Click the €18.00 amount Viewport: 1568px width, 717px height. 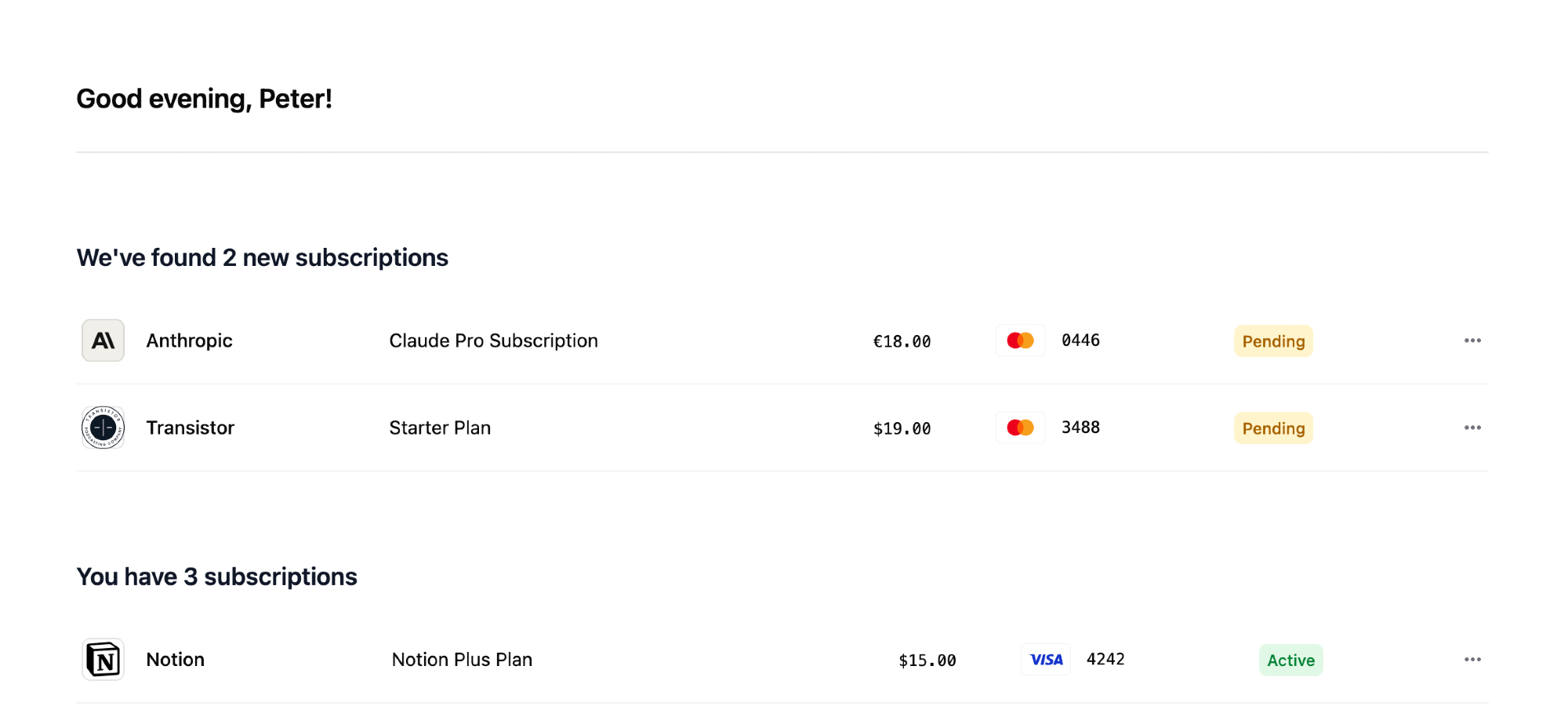pos(902,341)
